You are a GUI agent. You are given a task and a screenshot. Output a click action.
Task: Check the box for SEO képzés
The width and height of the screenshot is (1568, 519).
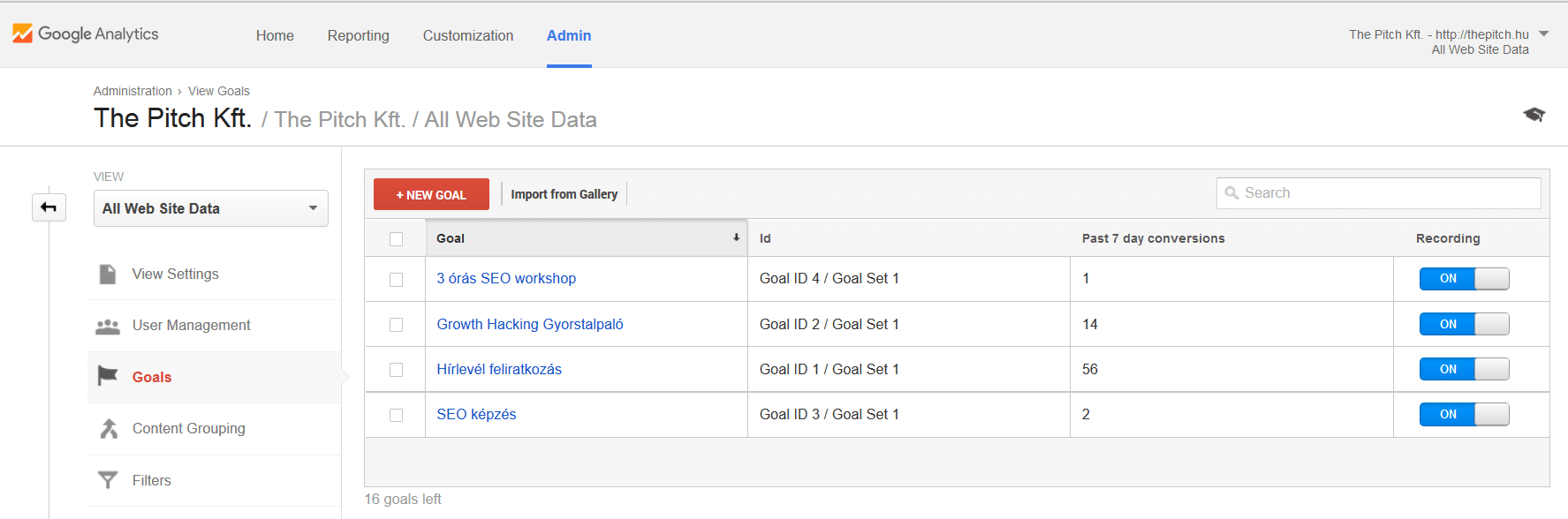tap(396, 415)
